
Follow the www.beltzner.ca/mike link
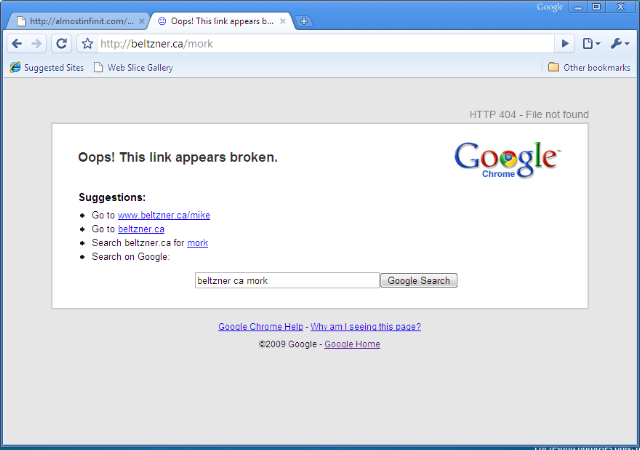(164, 215)
